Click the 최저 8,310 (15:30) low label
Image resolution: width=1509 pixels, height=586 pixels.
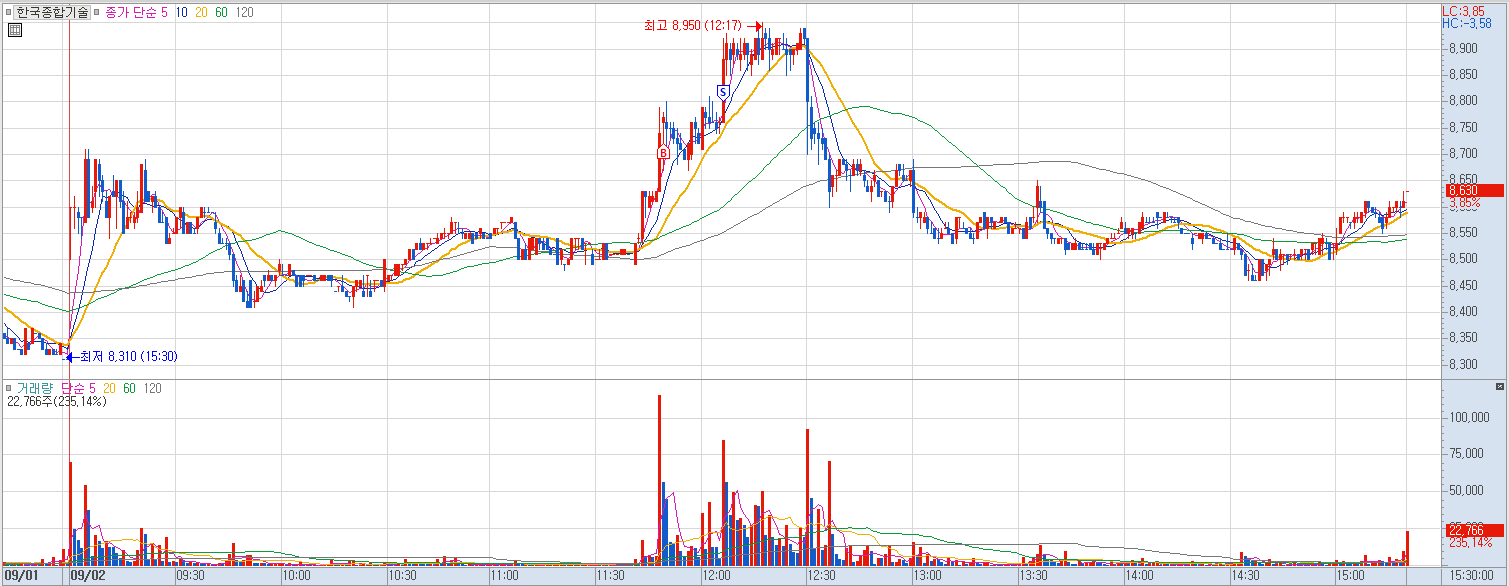pos(129,356)
